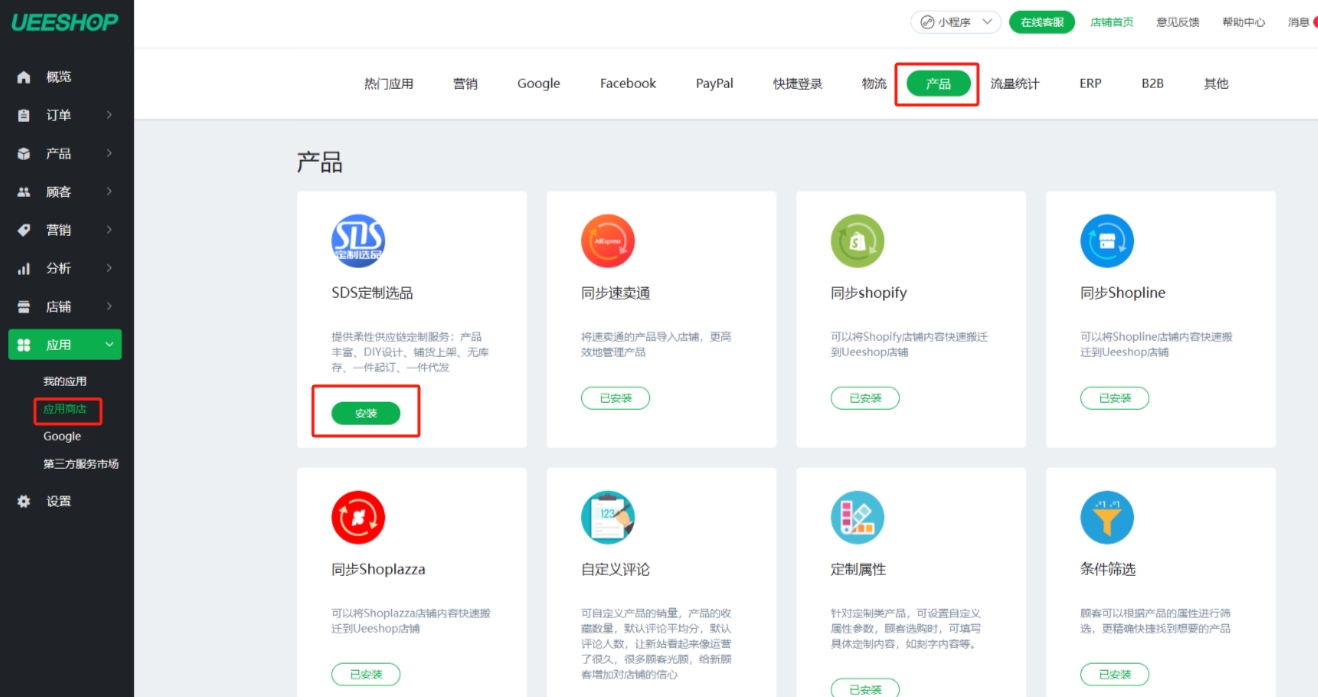Image resolution: width=1318 pixels, height=697 pixels.
Task: Expand the 顾客 sidebar menu arrow
Action: (109, 192)
